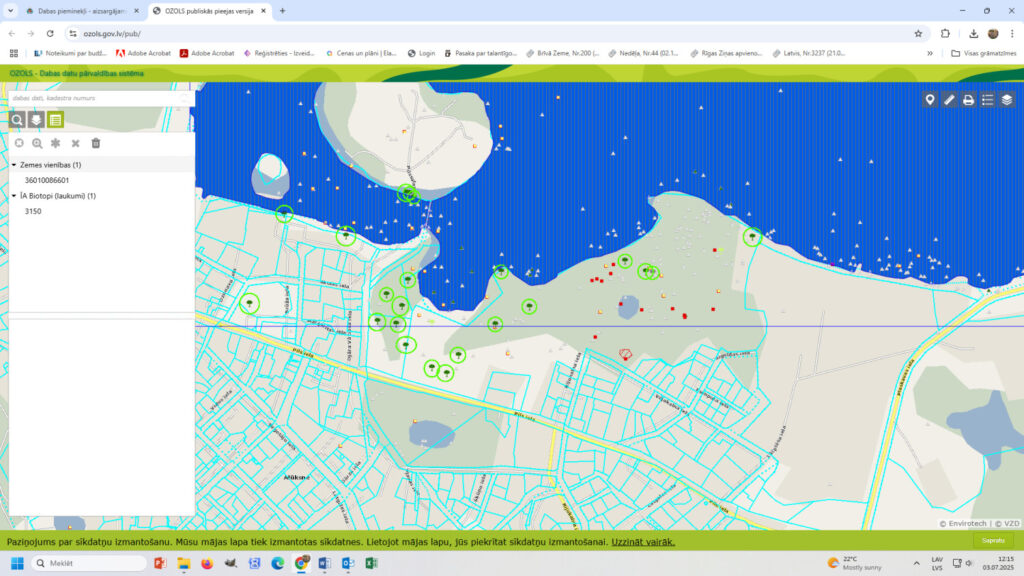Toggle the layer download panel button

point(36,120)
